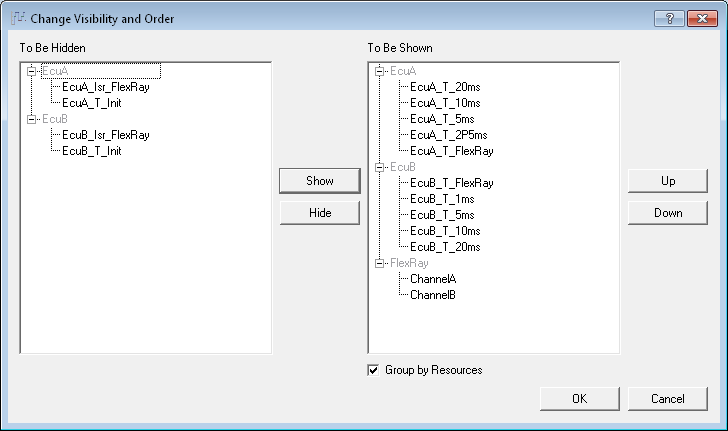Click the Hide button

click(320, 213)
